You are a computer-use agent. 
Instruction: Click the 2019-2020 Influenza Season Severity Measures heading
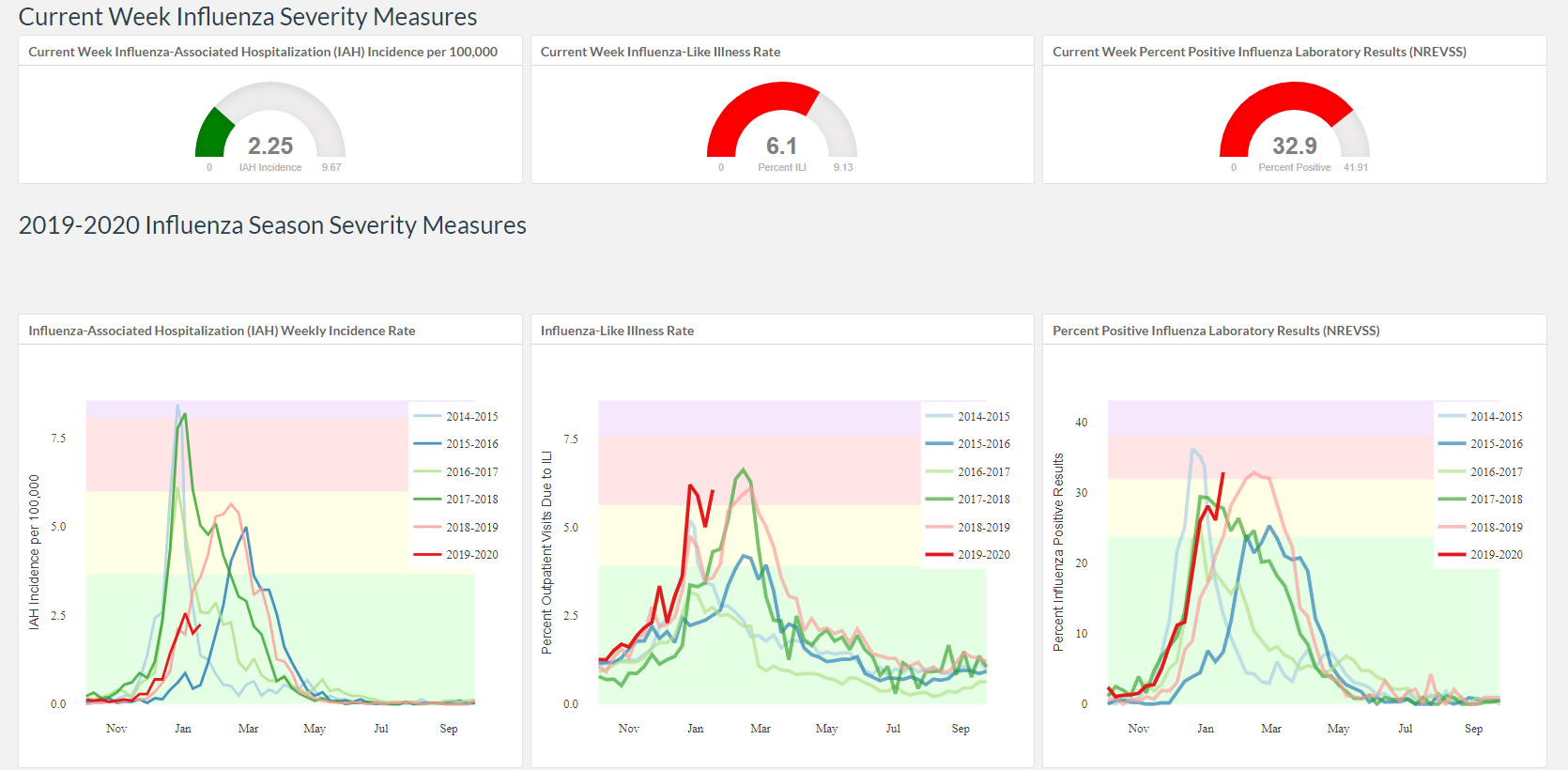(272, 225)
